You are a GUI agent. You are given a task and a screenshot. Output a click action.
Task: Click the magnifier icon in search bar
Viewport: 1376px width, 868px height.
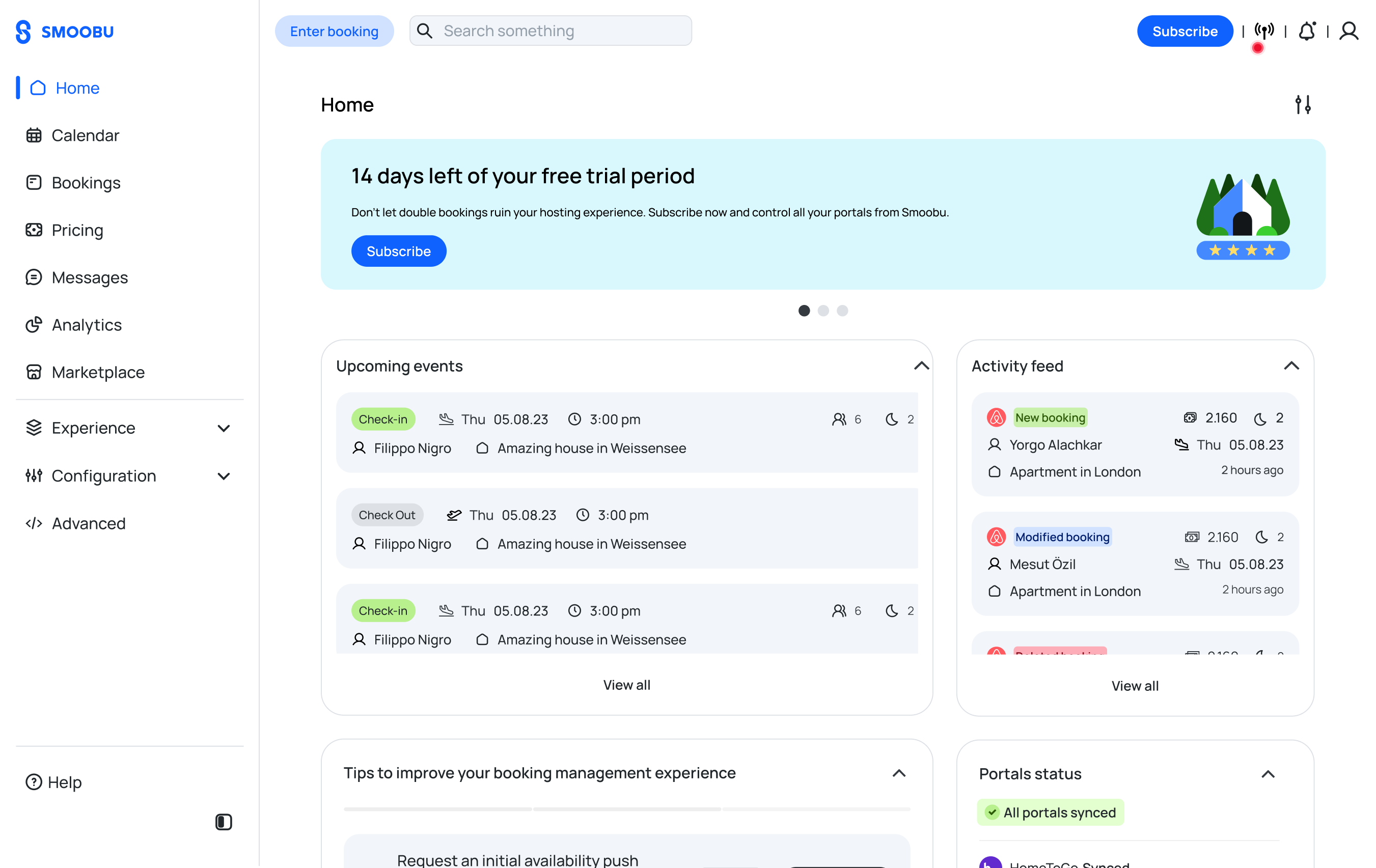tap(425, 31)
